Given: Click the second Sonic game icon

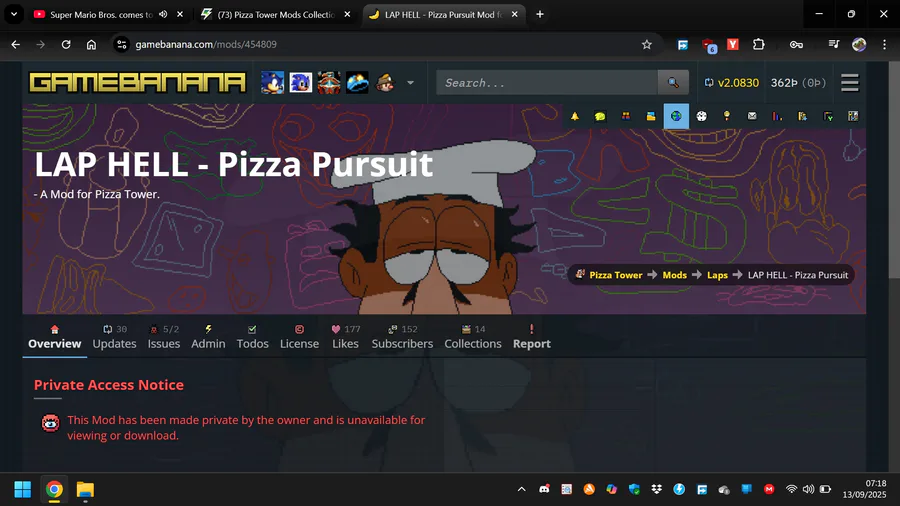Looking at the screenshot, I should (300, 83).
